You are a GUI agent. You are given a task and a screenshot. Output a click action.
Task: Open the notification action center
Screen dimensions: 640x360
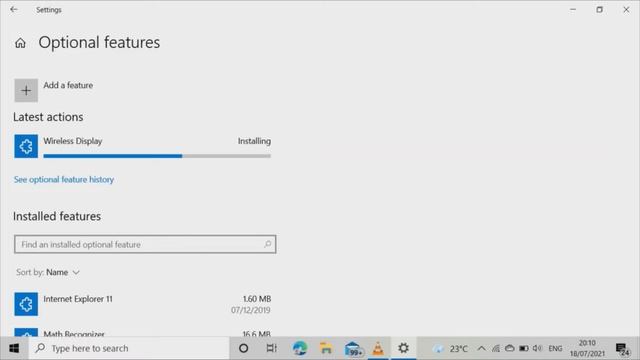tap(622, 349)
